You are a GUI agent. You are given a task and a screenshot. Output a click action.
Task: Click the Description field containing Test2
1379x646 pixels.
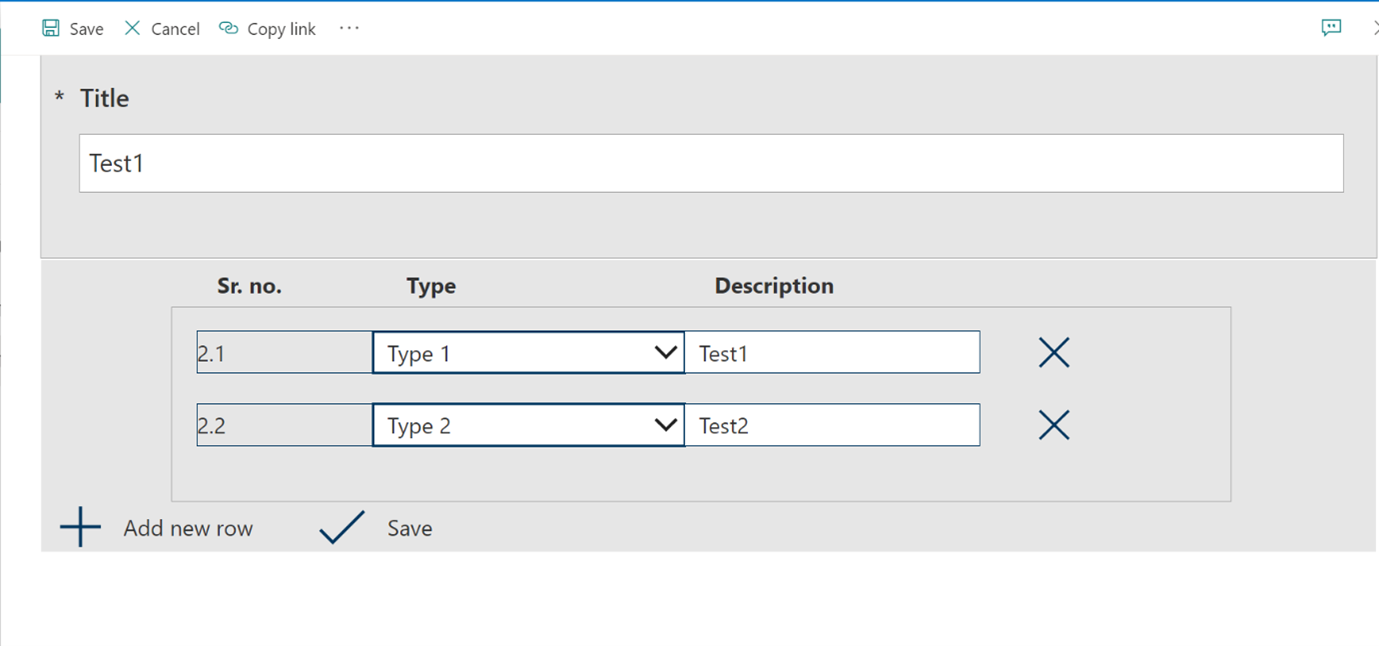(832, 426)
